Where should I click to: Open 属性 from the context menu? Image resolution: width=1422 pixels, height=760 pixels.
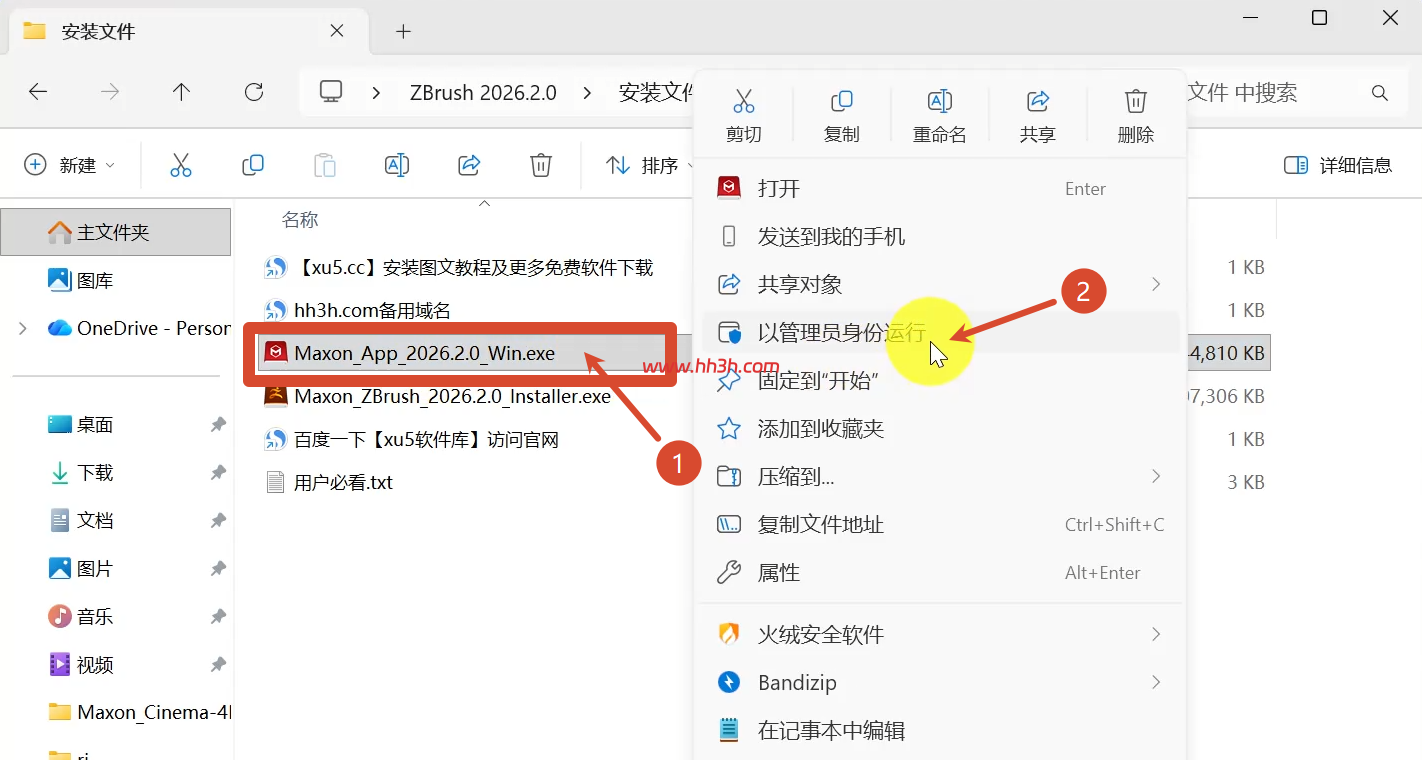(x=940, y=573)
